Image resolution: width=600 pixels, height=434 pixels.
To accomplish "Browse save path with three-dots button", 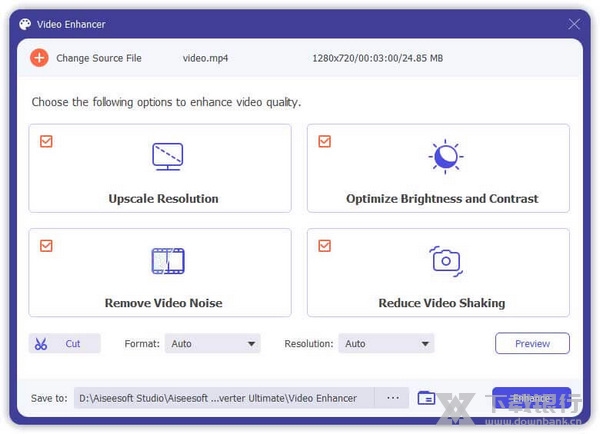I will pos(392,398).
